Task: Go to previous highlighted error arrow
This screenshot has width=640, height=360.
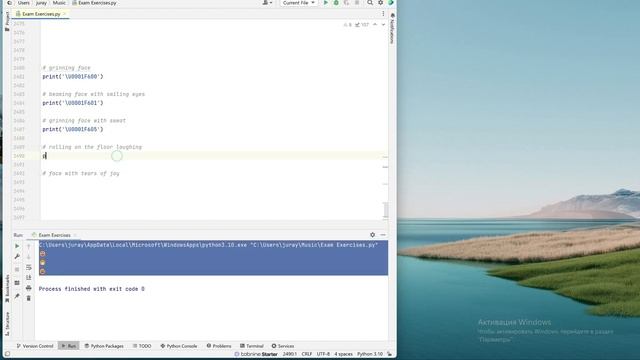Action: tap(375, 25)
